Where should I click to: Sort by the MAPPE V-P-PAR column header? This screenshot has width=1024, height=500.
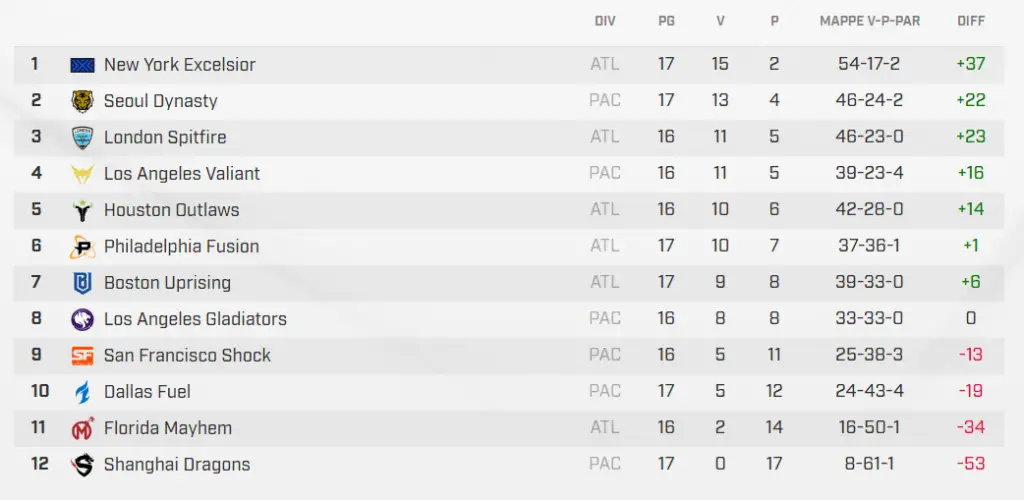(x=870, y=22)
